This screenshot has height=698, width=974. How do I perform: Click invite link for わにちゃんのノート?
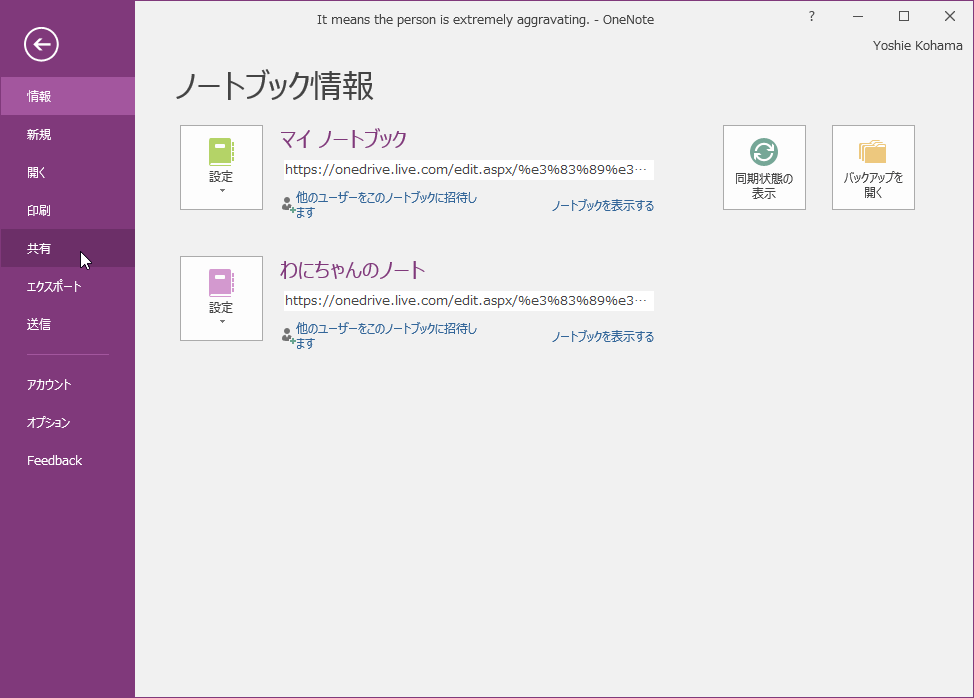point(386,336)
